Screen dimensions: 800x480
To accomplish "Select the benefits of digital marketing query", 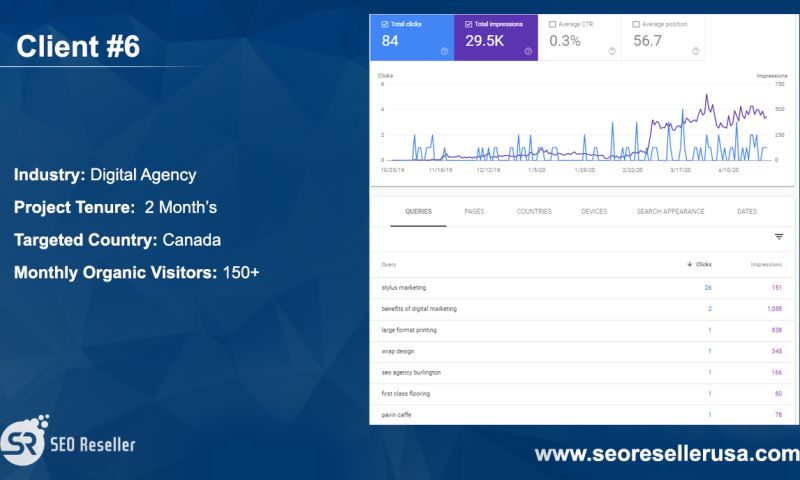I will tap(420, 309).
